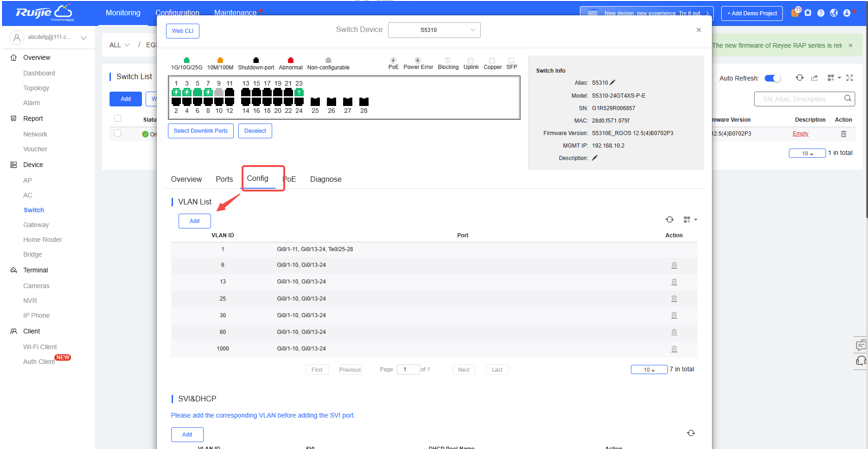Click switch port 9 grey icon
Viewport: 868px width, 452px height.
click(x=219, y=92)
